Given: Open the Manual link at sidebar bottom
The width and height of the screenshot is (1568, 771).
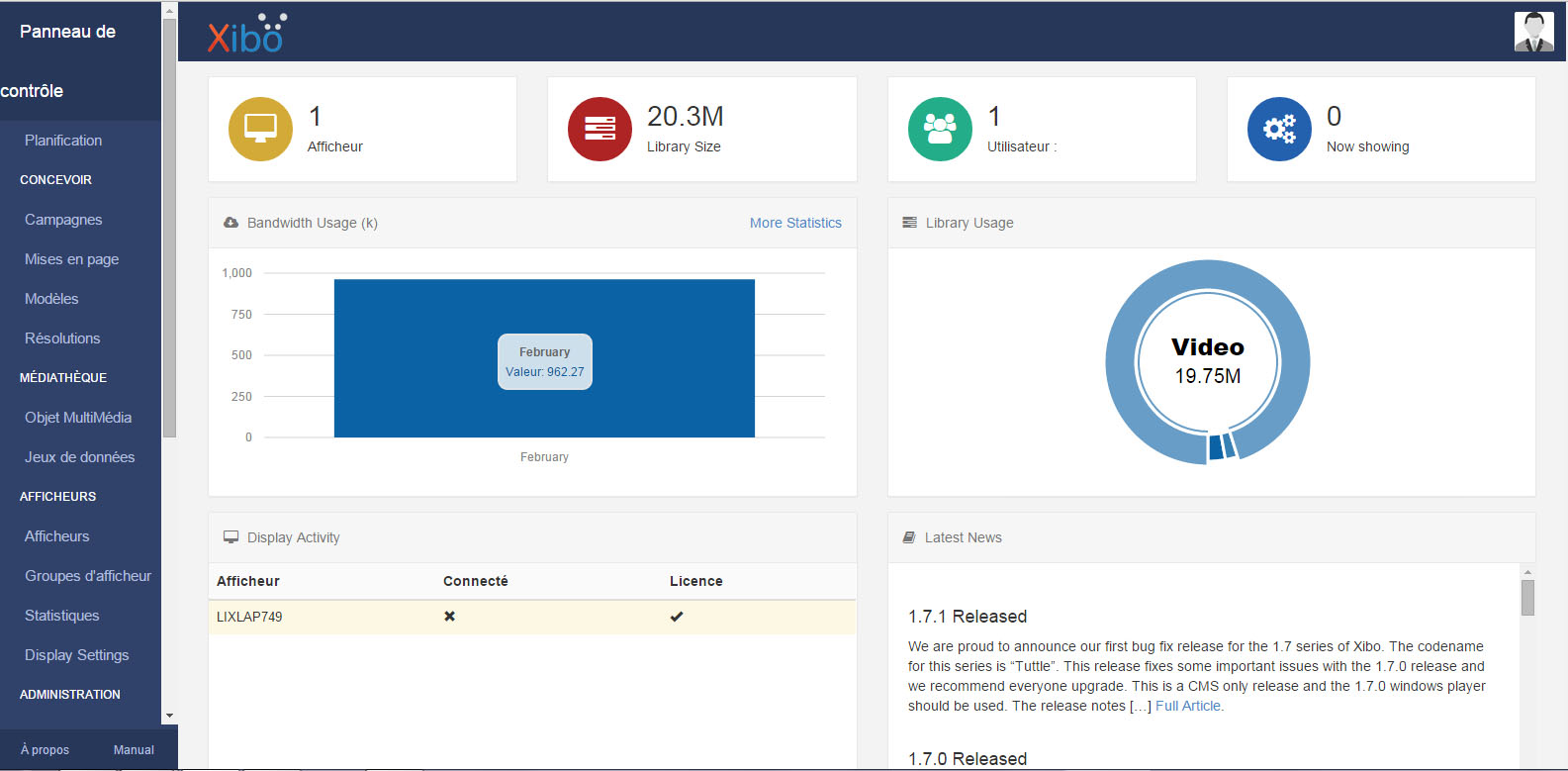Looking at the screenshot, I should [134, 750].
